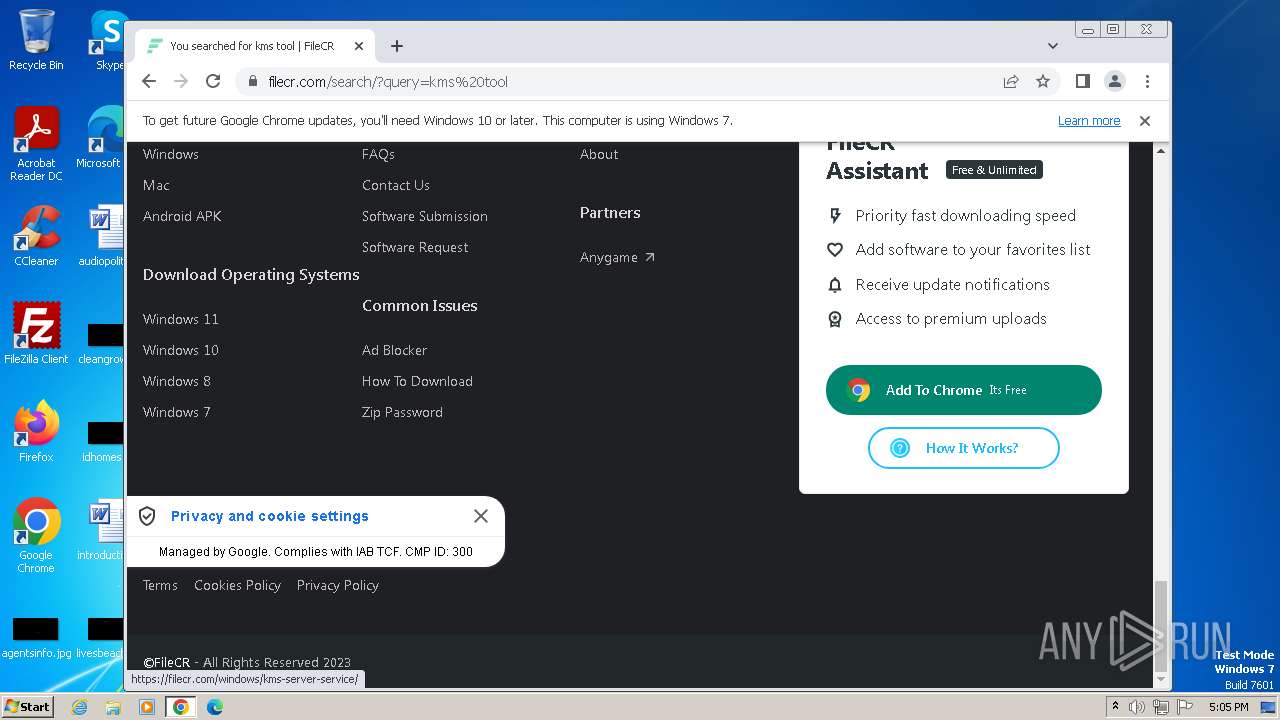This screenshot has height=720, width=1280.
Task: Open the Terms link
Action: click(160, 585)
